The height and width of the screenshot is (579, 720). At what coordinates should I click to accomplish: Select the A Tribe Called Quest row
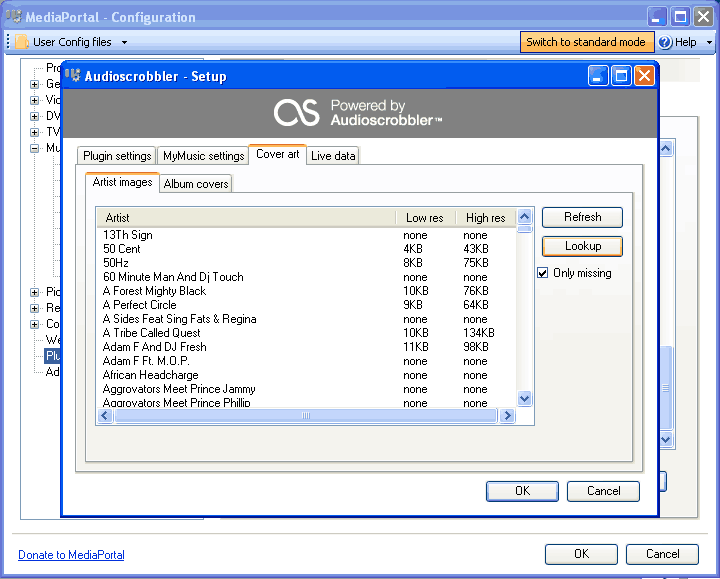[x=306, y=333]
